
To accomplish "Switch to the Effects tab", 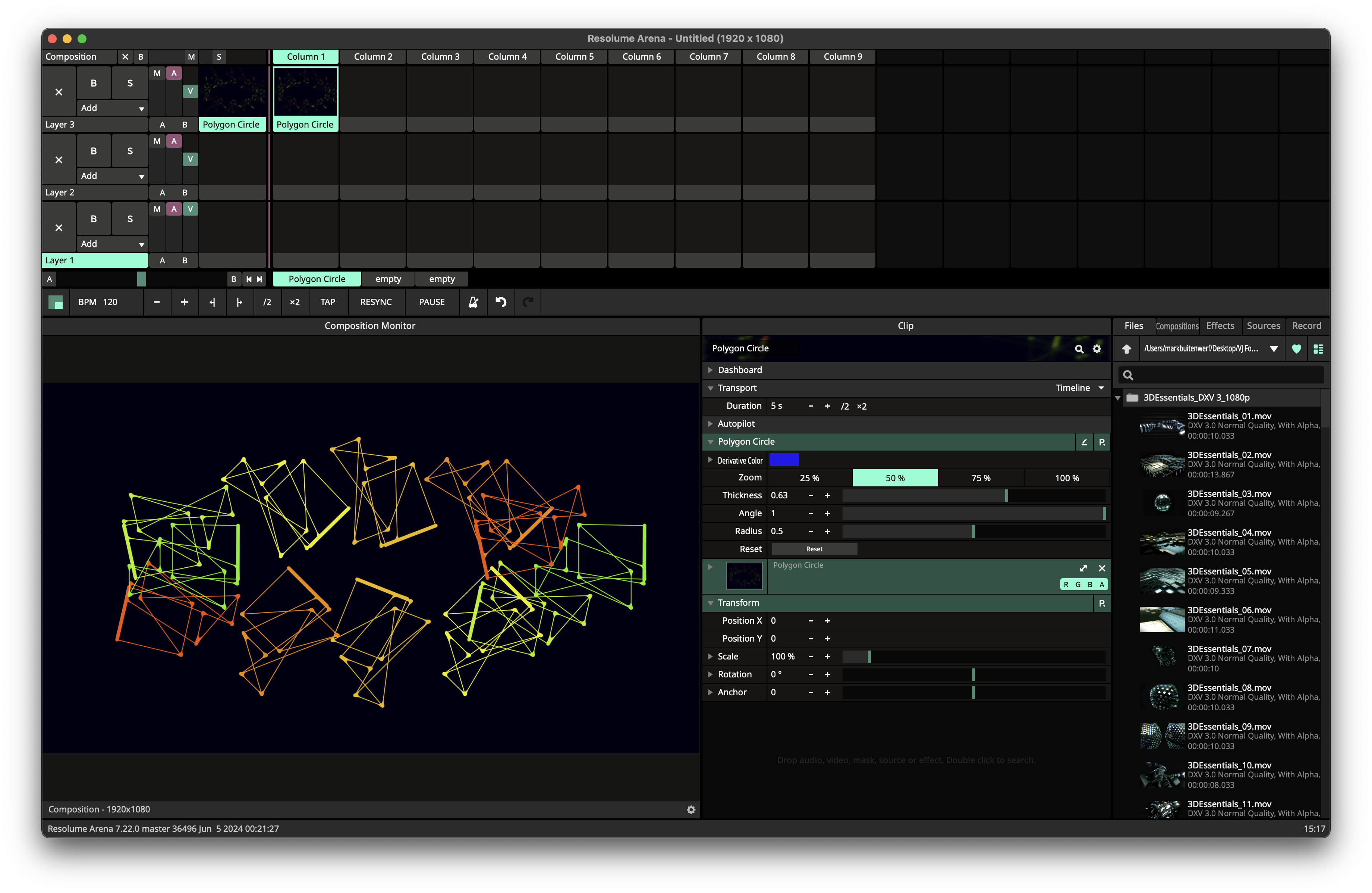I will 1220,326.
